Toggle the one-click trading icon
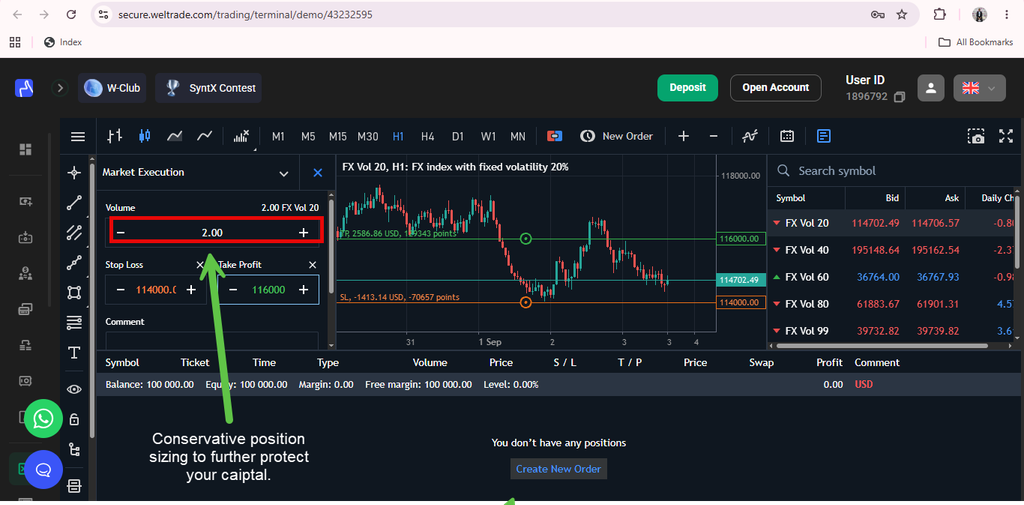The height and width of the screenshot is (505, 1024). point(555,136)
